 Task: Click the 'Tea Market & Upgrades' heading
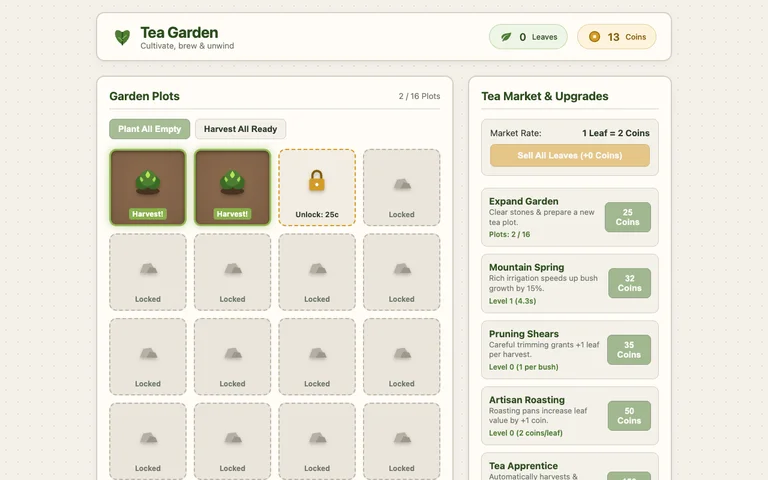[545, 96]
